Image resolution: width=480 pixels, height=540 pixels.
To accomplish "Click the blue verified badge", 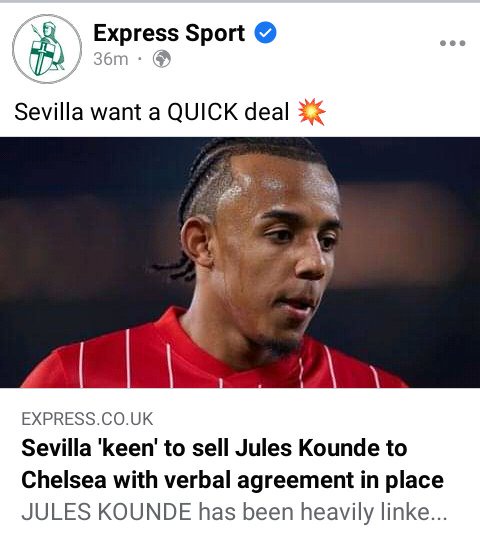I will pos(265,32).
